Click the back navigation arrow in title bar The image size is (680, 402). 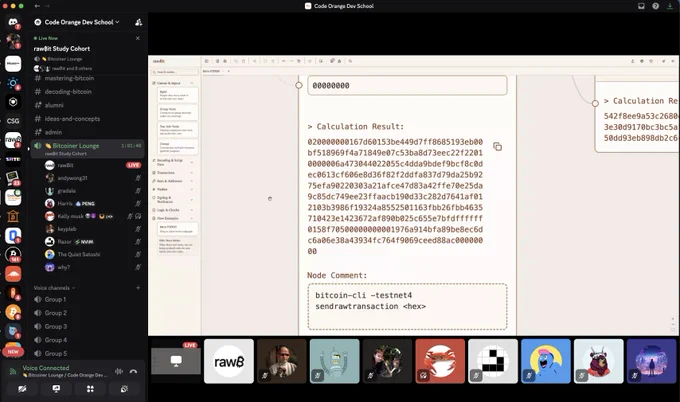click(37, 6)
